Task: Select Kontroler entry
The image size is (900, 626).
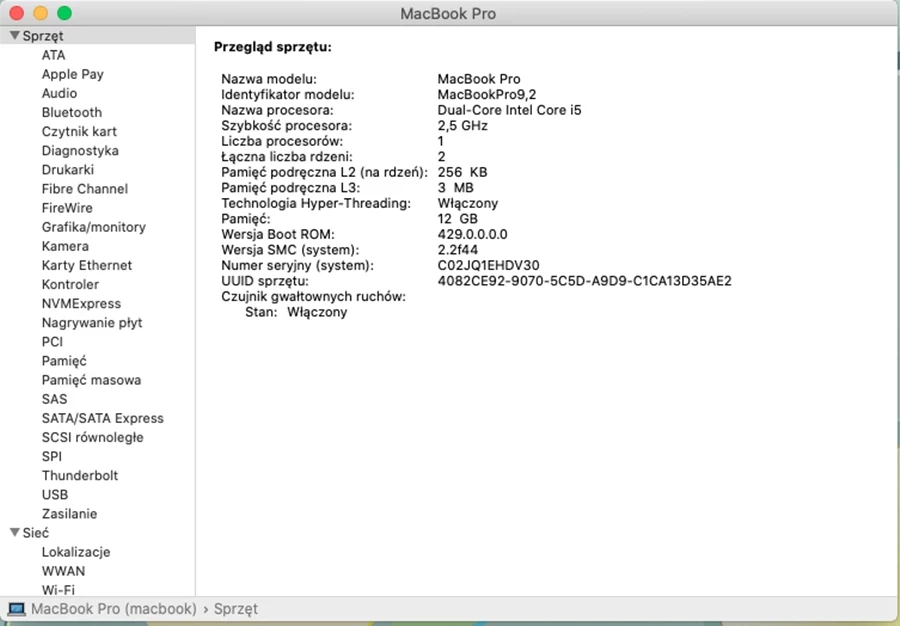Action: click(x=70, y=285)
